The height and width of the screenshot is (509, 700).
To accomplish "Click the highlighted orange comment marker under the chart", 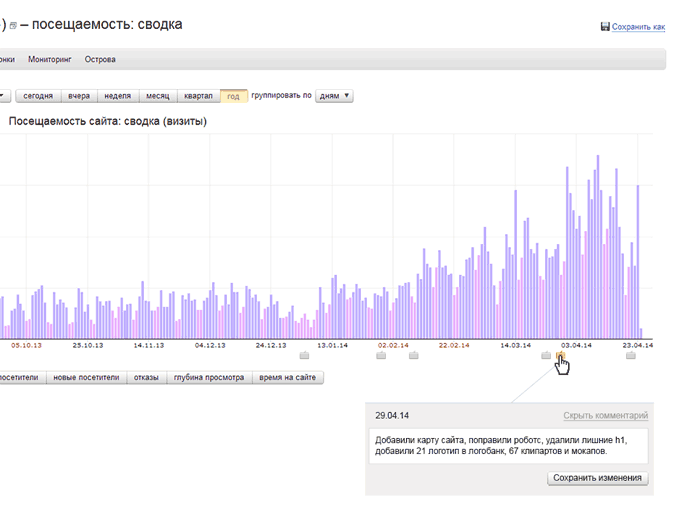I will pos(560,355).
